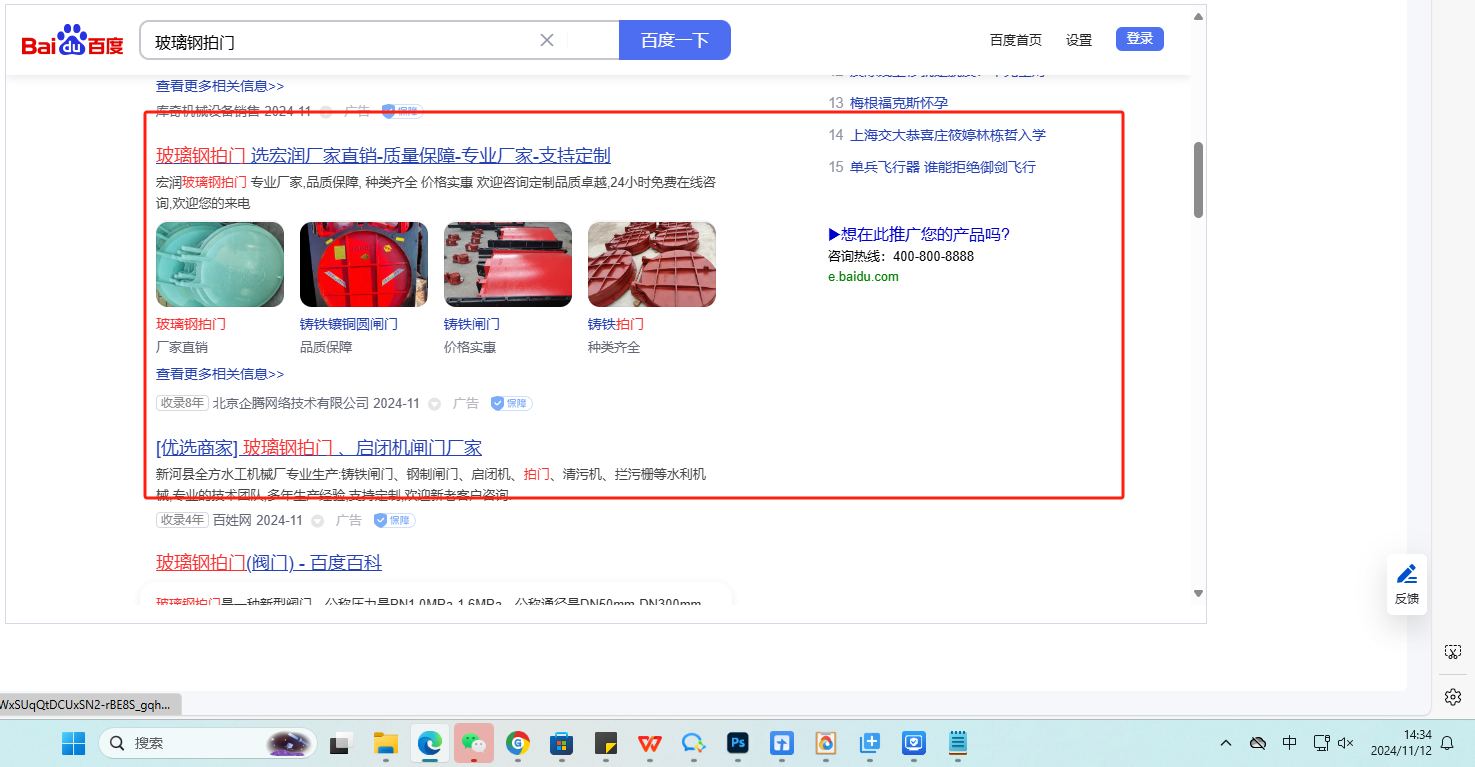Click the 反馈 feedback pen button

[x=1407, y=584]
